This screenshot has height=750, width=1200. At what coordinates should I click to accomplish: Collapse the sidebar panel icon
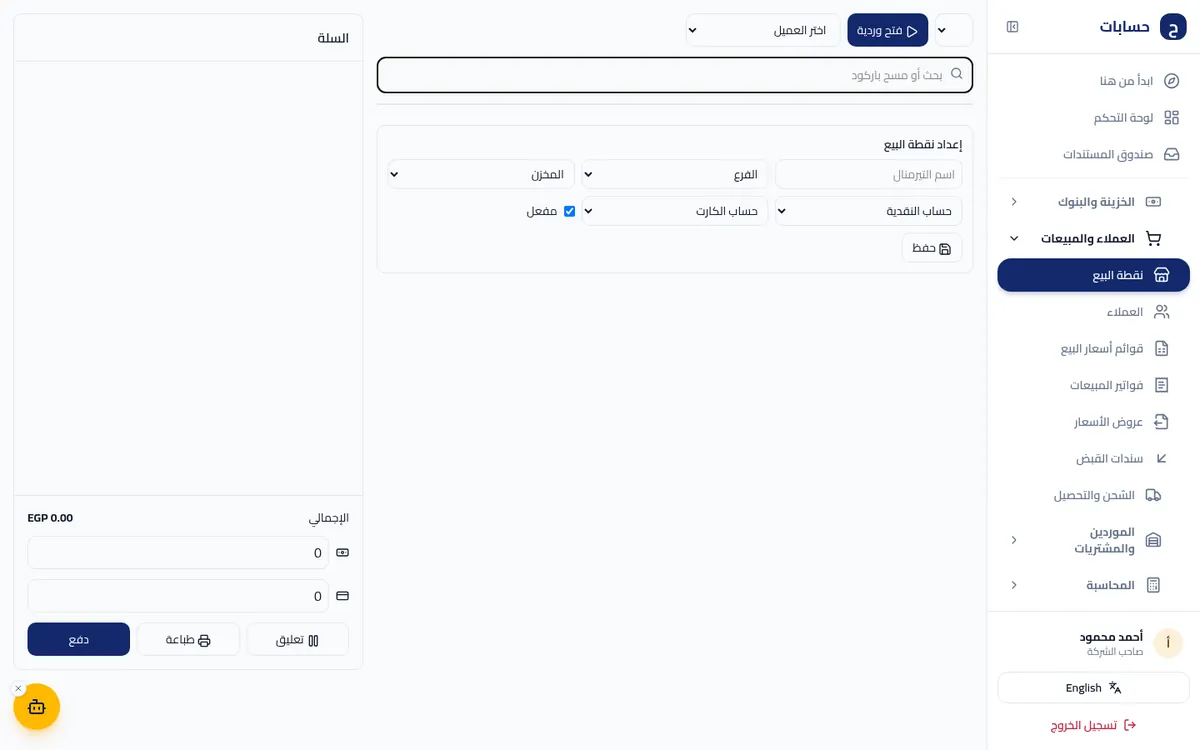pos(1012,27)
